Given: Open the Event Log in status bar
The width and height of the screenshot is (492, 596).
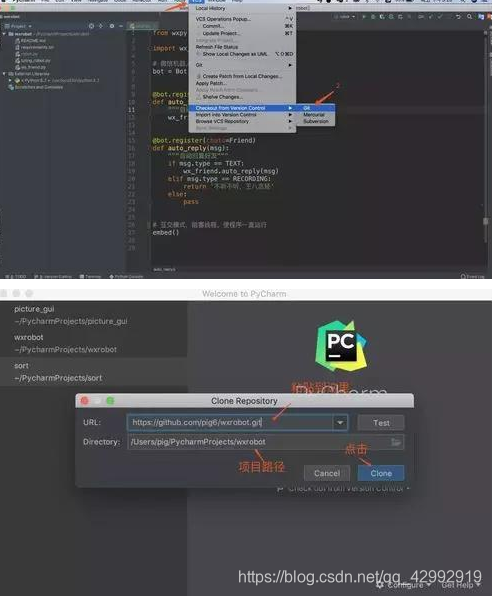Looking at the screenshot, I should tap(472, 276).
